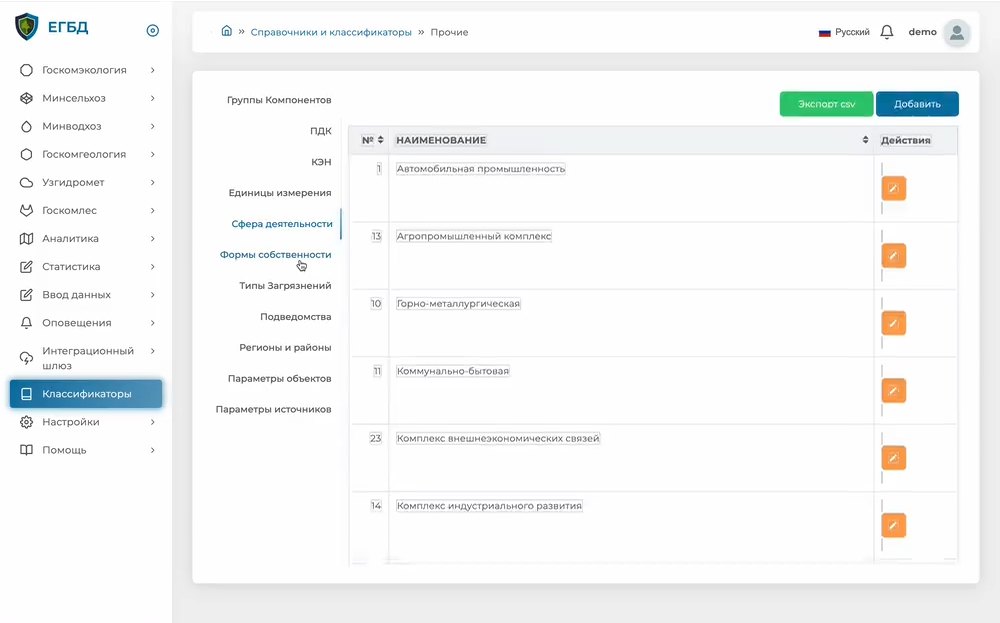Toggle the sidebar collapse circle icon
The image size is (1000, 623).
coord(152,30)
